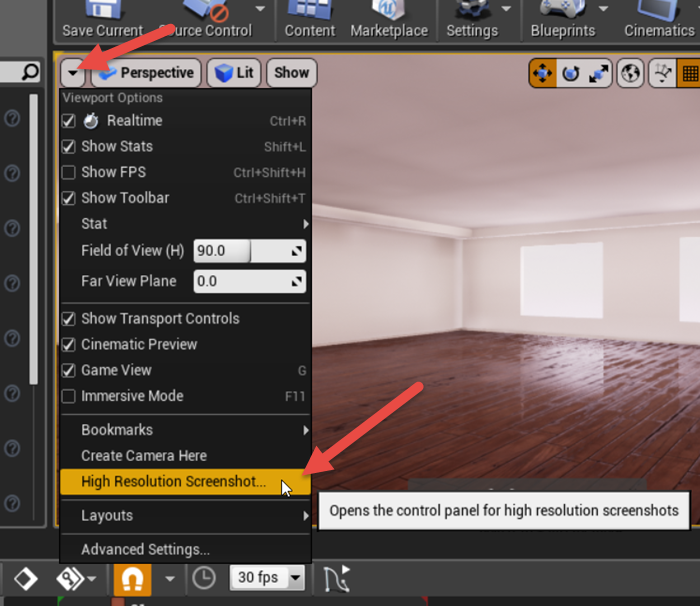
Task: Enable the Immersive Mode checkbox
Action: (68, 396)
